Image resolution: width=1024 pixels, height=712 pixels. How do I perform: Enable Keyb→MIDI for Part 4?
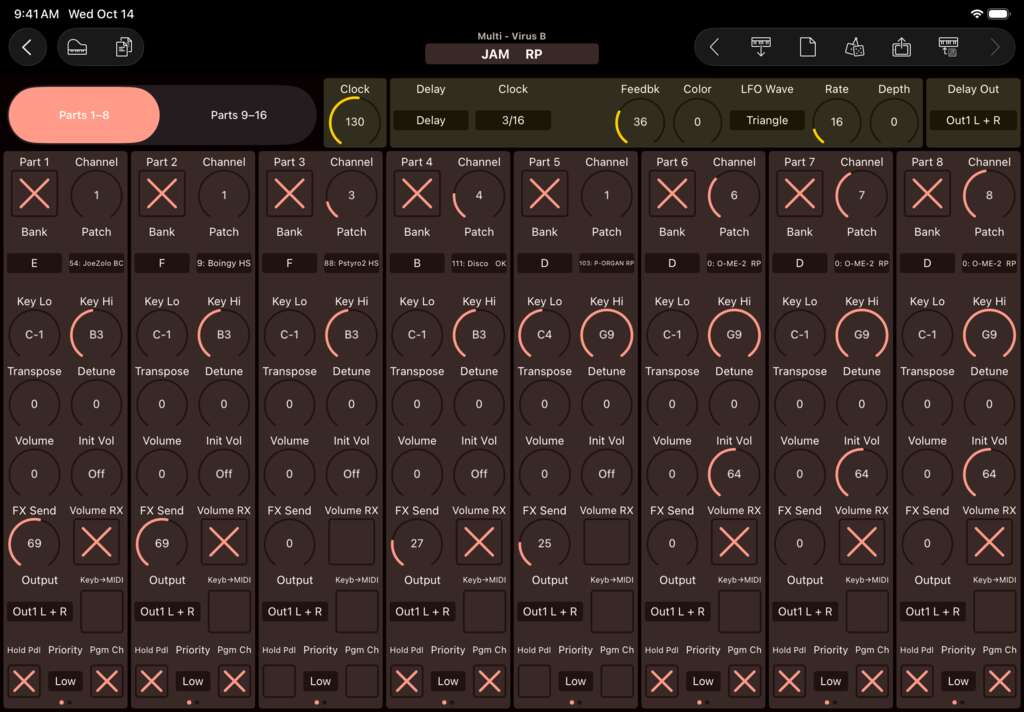point(484,611)
